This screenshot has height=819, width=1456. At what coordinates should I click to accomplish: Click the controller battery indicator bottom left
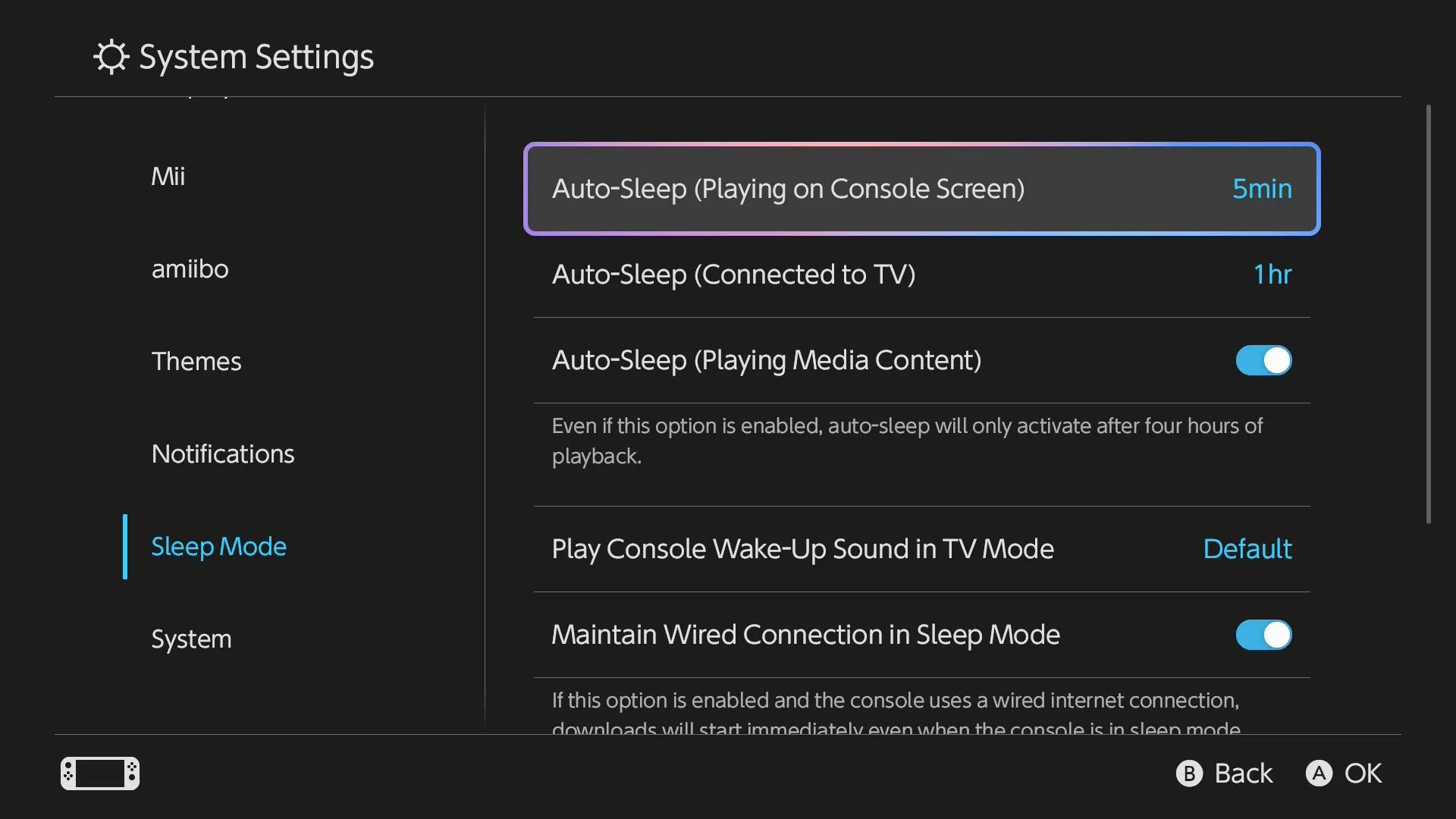click(x=99, y=773)
